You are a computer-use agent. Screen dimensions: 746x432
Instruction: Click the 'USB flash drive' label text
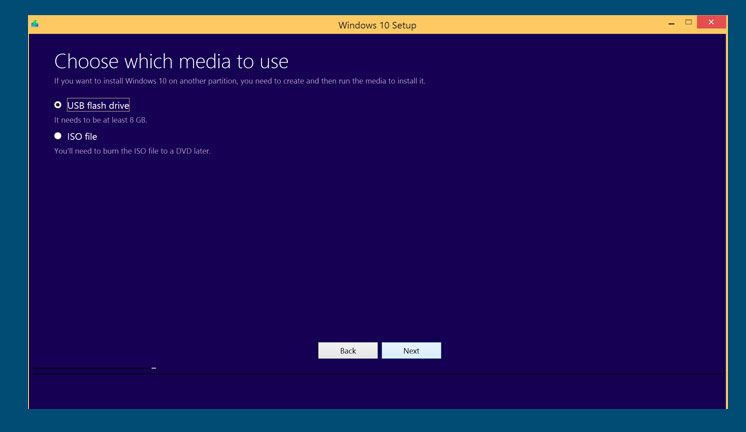[98, 105]
